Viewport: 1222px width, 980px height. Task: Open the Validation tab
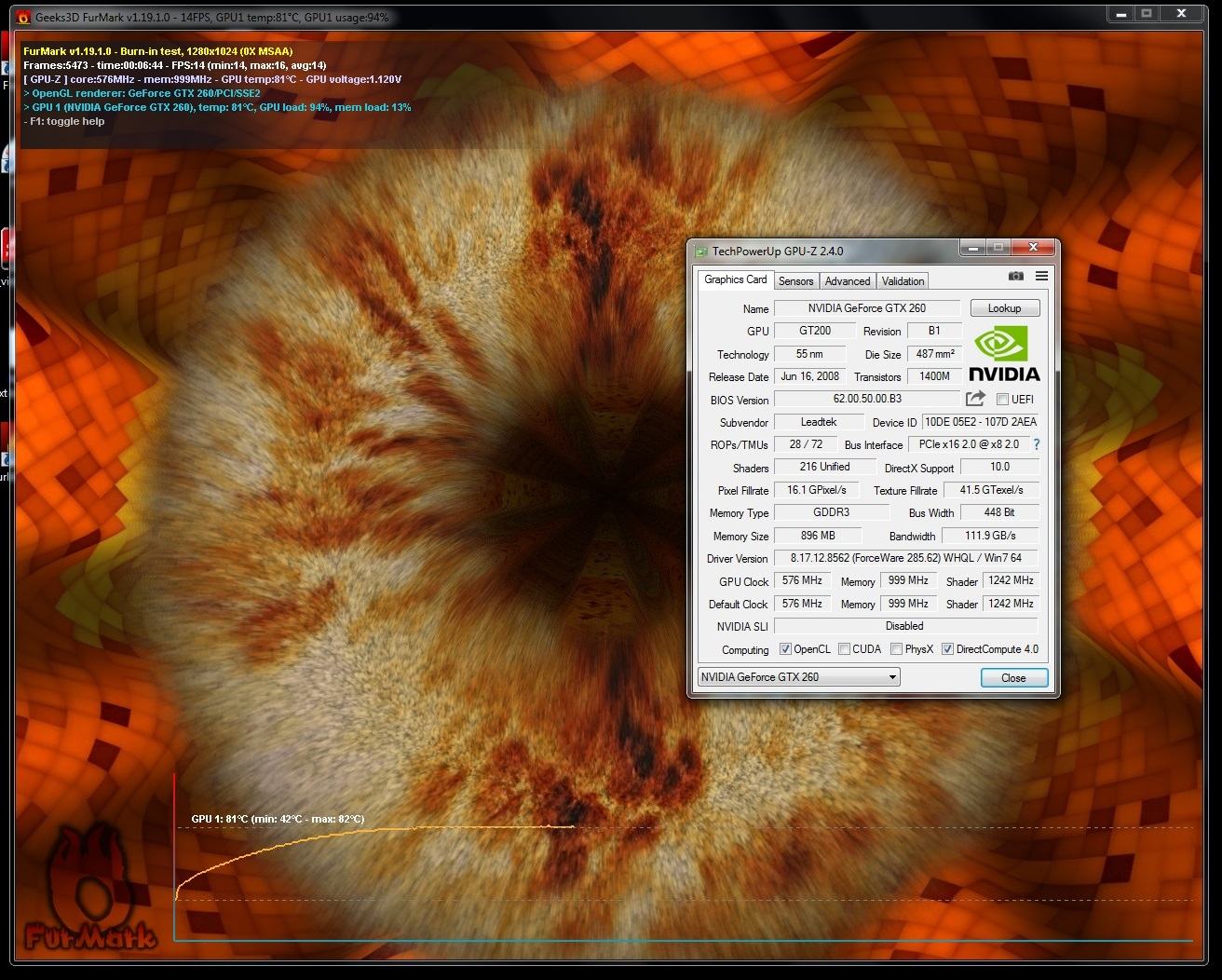tap(903, 281)
